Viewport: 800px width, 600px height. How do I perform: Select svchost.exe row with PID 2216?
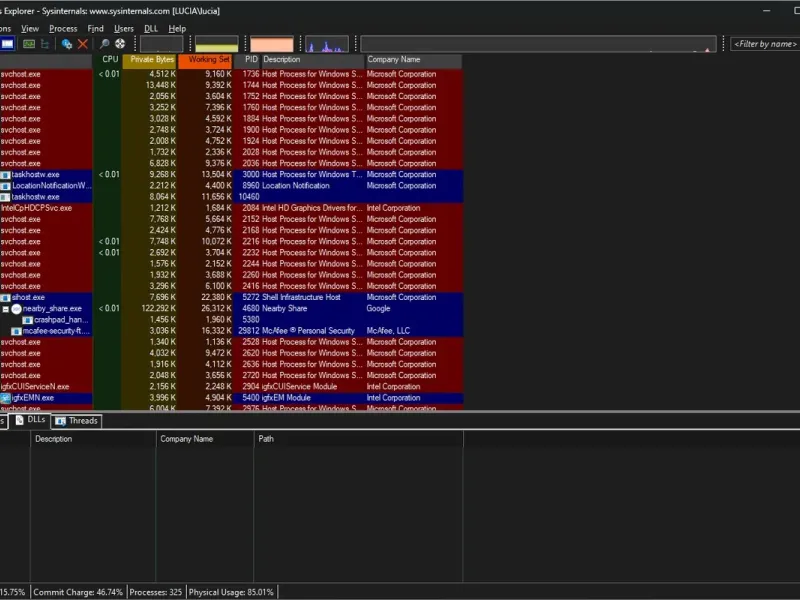232,242
